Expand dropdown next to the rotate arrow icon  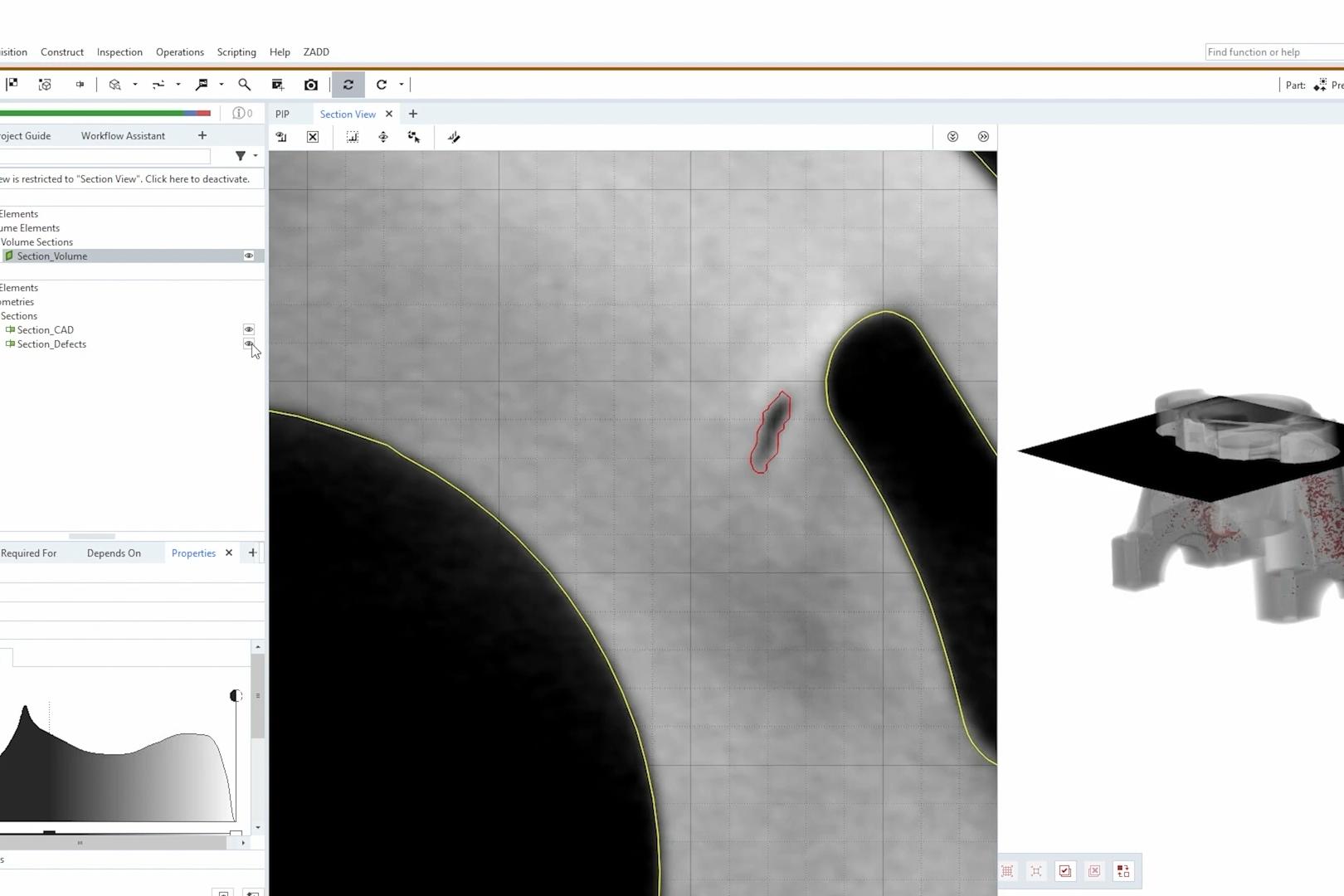[402, 85]
